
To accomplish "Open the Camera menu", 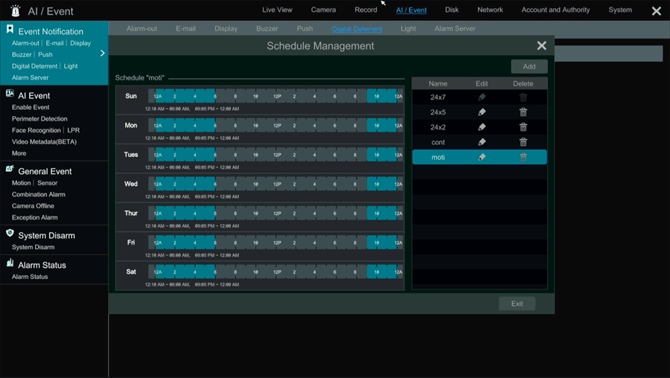I will [323, 10].
